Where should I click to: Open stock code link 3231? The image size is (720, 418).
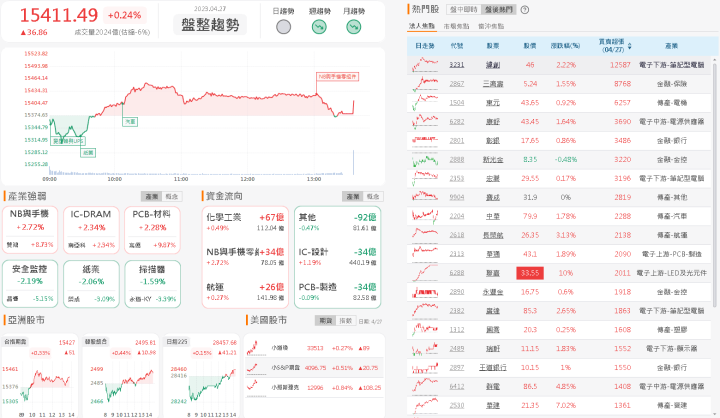(456, 65)
